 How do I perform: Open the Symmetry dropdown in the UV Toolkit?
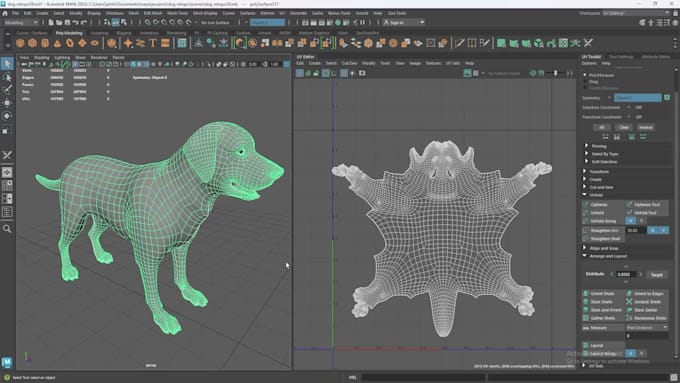click(638, 98)
